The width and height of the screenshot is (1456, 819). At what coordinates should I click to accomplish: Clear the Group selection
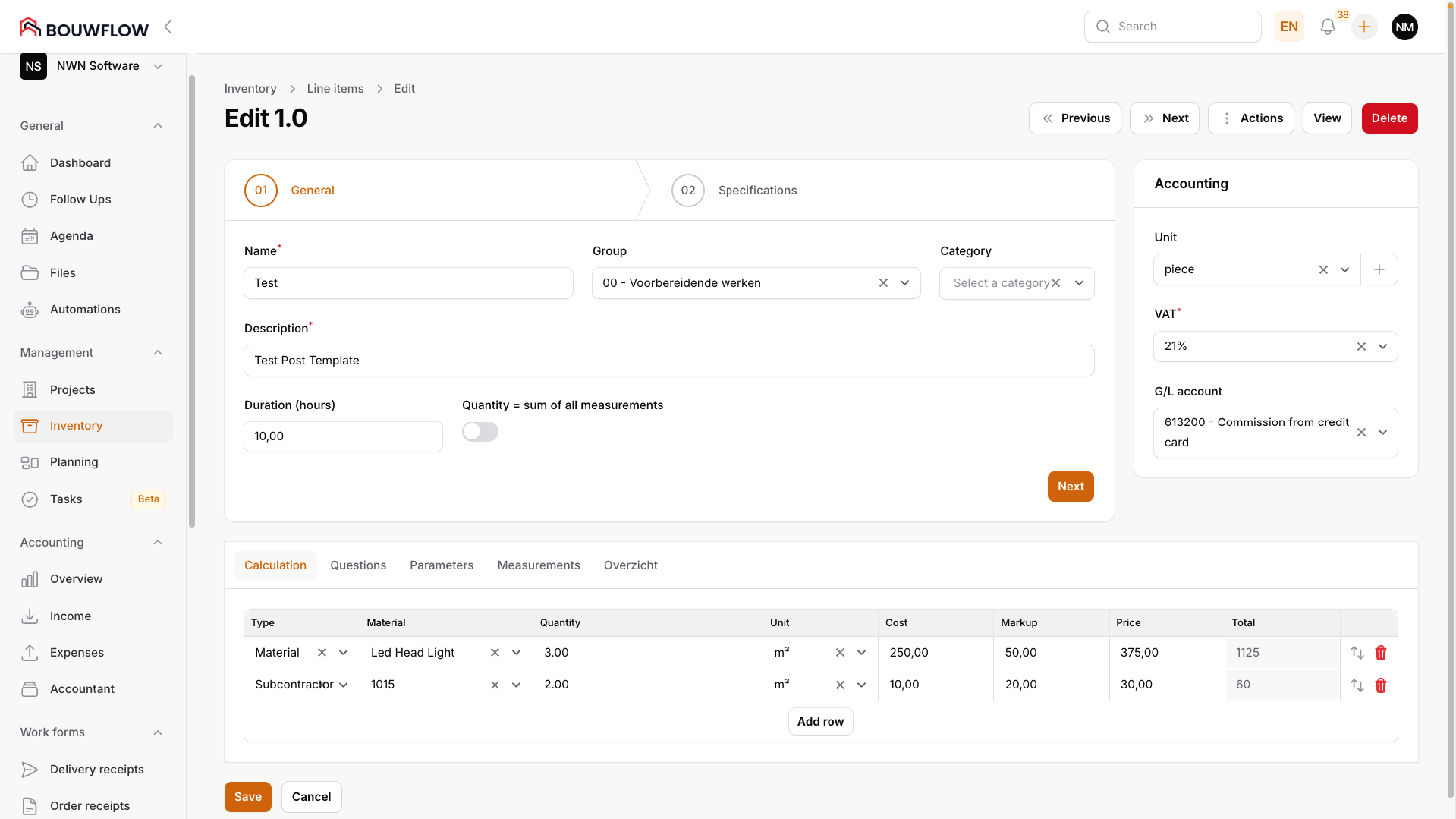pos(883,283)
